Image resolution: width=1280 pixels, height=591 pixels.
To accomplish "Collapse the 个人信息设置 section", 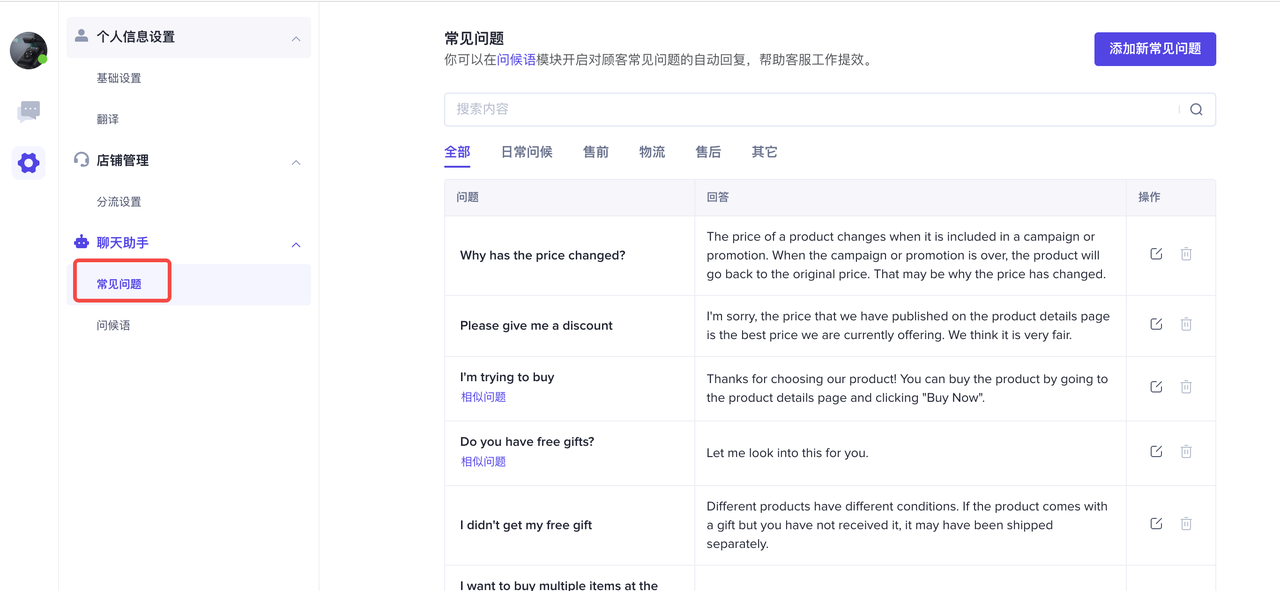I will [296, 38].
